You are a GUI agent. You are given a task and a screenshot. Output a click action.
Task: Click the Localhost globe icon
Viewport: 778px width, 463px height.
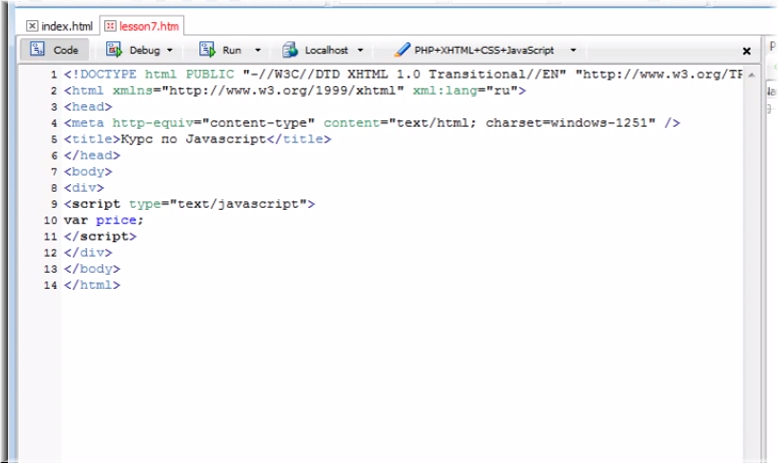(x=290, y=50)
